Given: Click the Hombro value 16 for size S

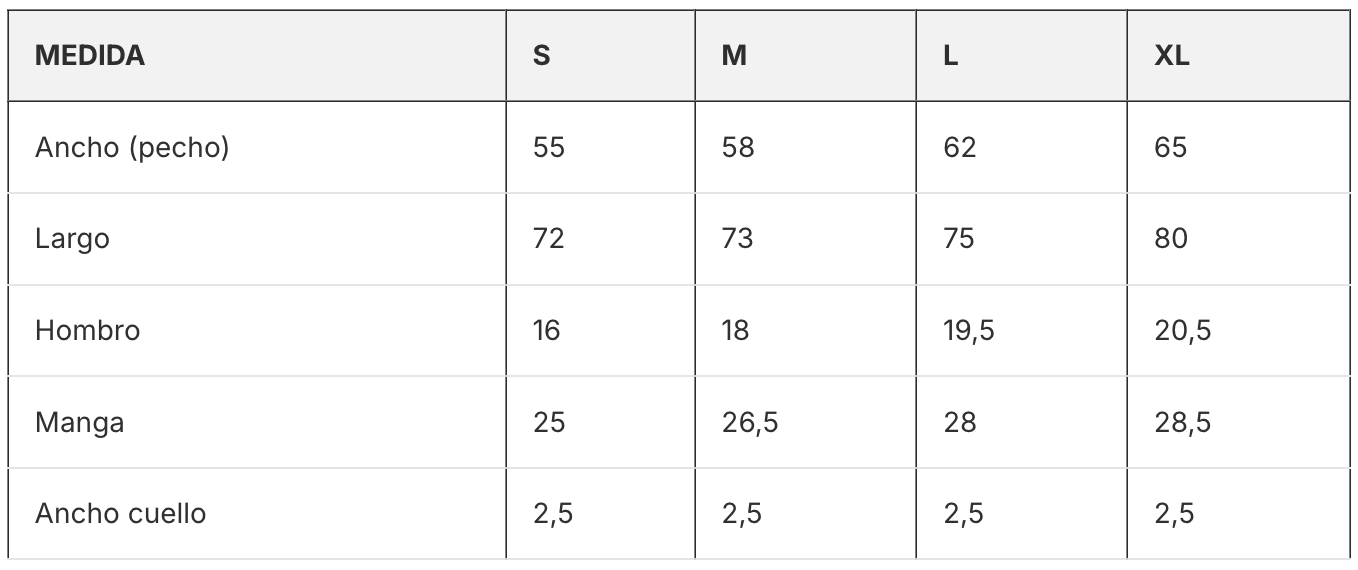Looking at the screenshot, I should point(547,330).
